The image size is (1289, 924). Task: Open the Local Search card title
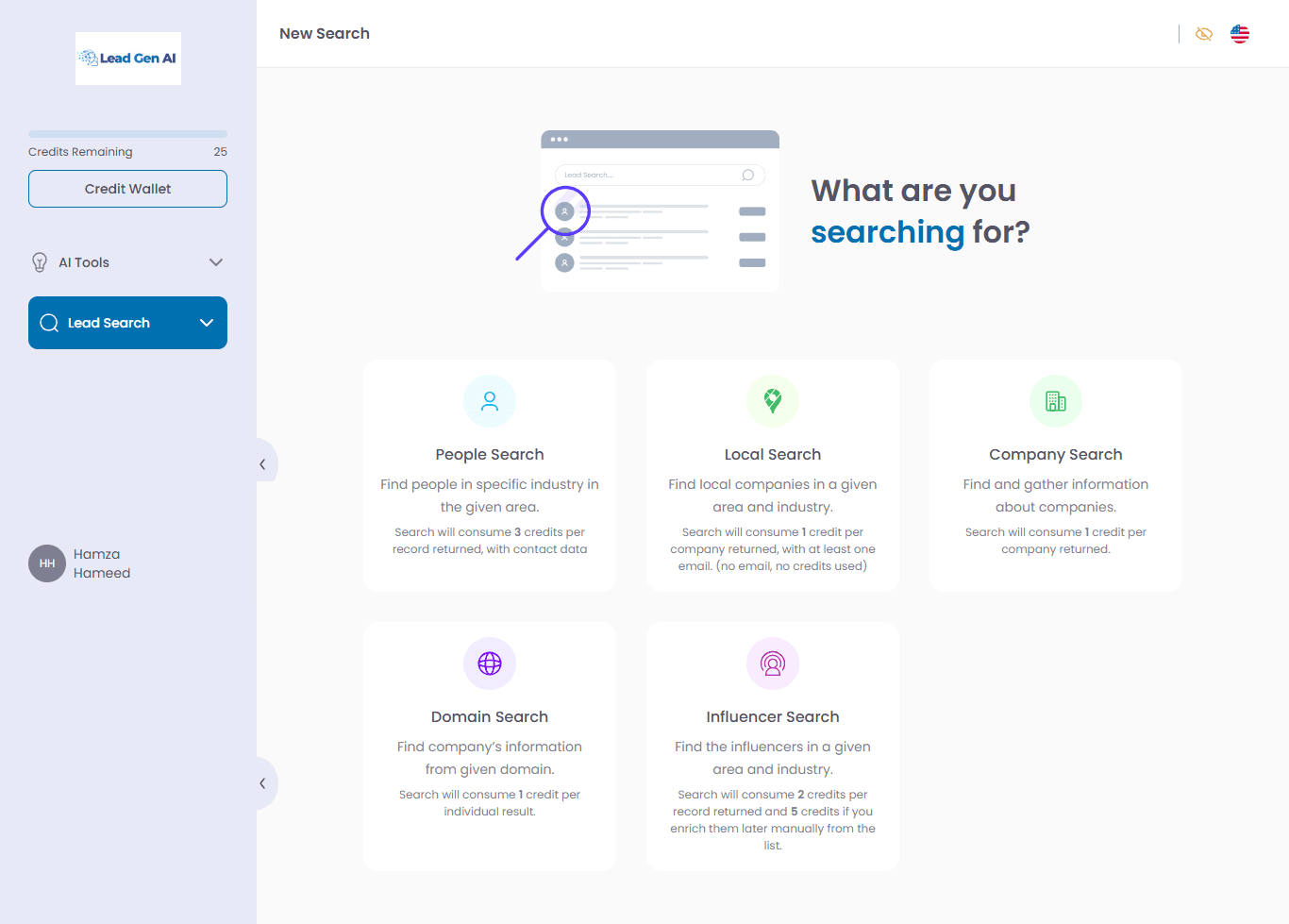[773, 455]
